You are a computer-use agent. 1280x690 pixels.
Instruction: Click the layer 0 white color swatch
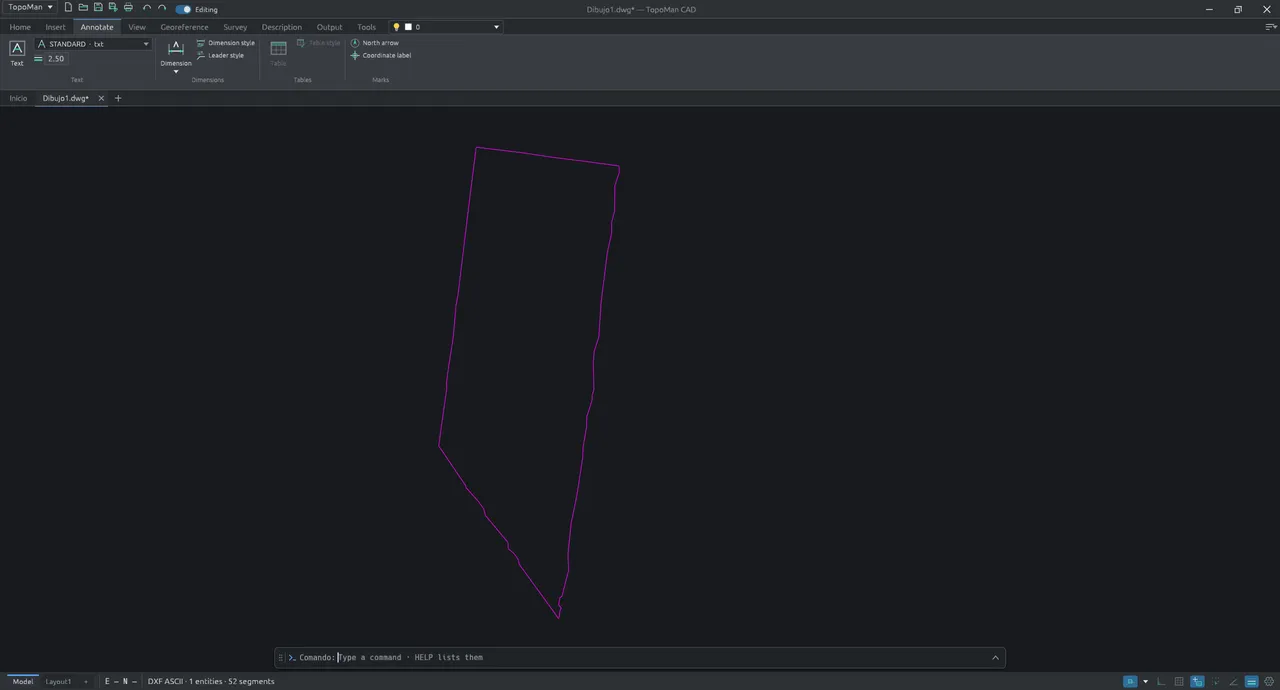tap(408, 27)
